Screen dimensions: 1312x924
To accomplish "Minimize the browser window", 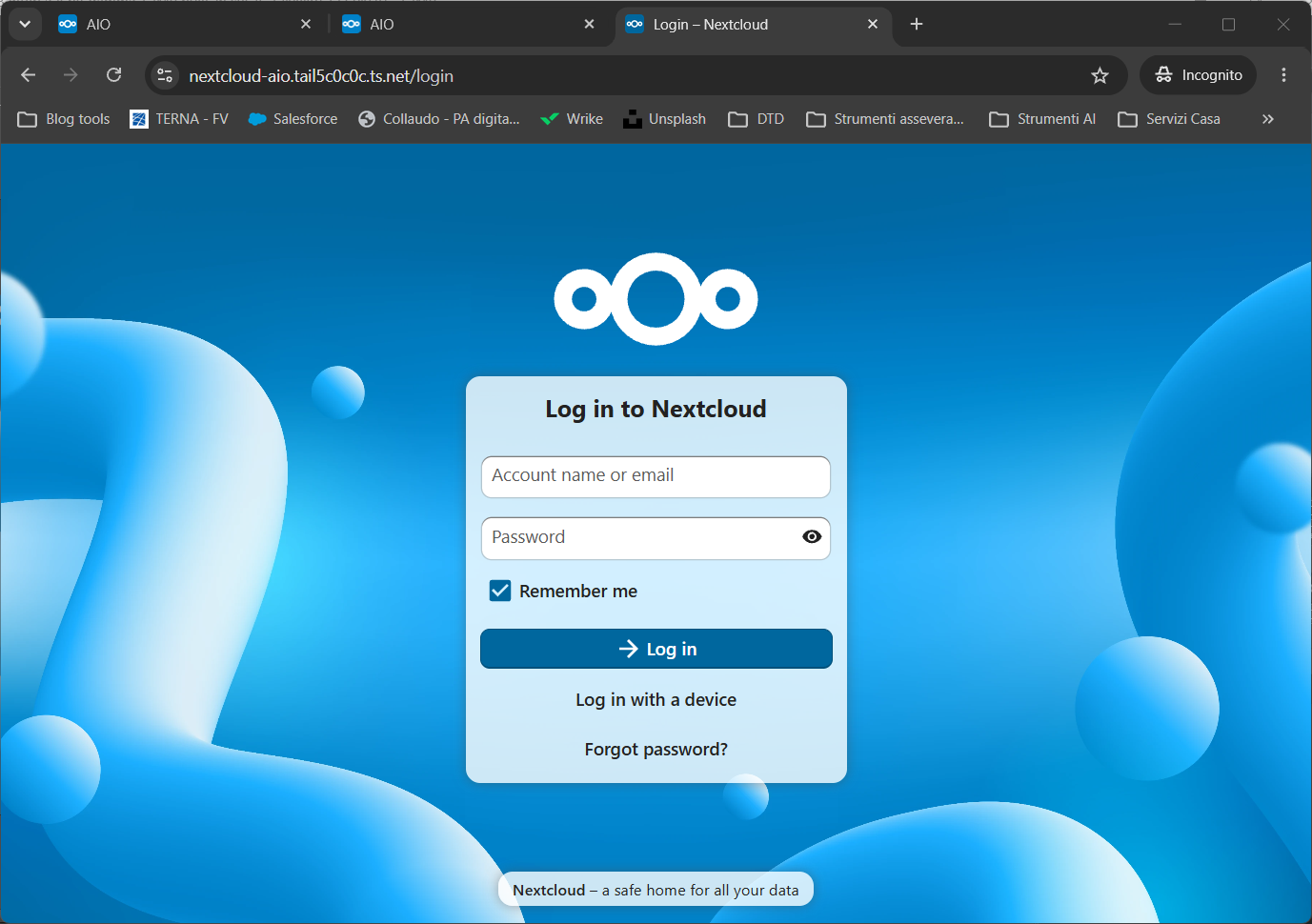I will click(1175, 24).
